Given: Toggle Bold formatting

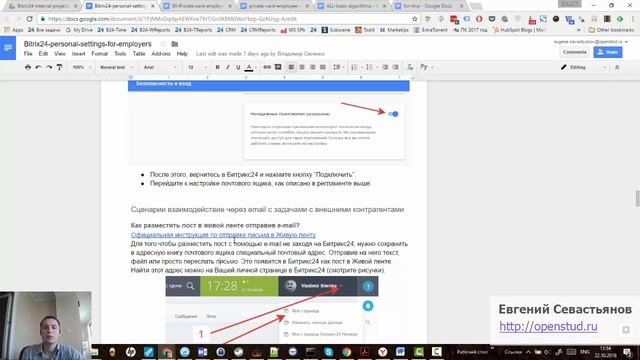Looking at the screenshot, I should (x=217, y=67).
